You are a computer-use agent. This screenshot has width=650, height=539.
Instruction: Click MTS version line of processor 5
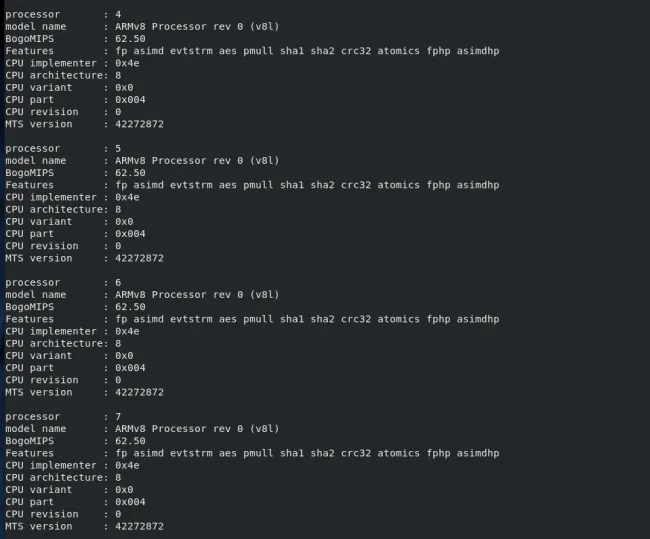pos(84,258)
